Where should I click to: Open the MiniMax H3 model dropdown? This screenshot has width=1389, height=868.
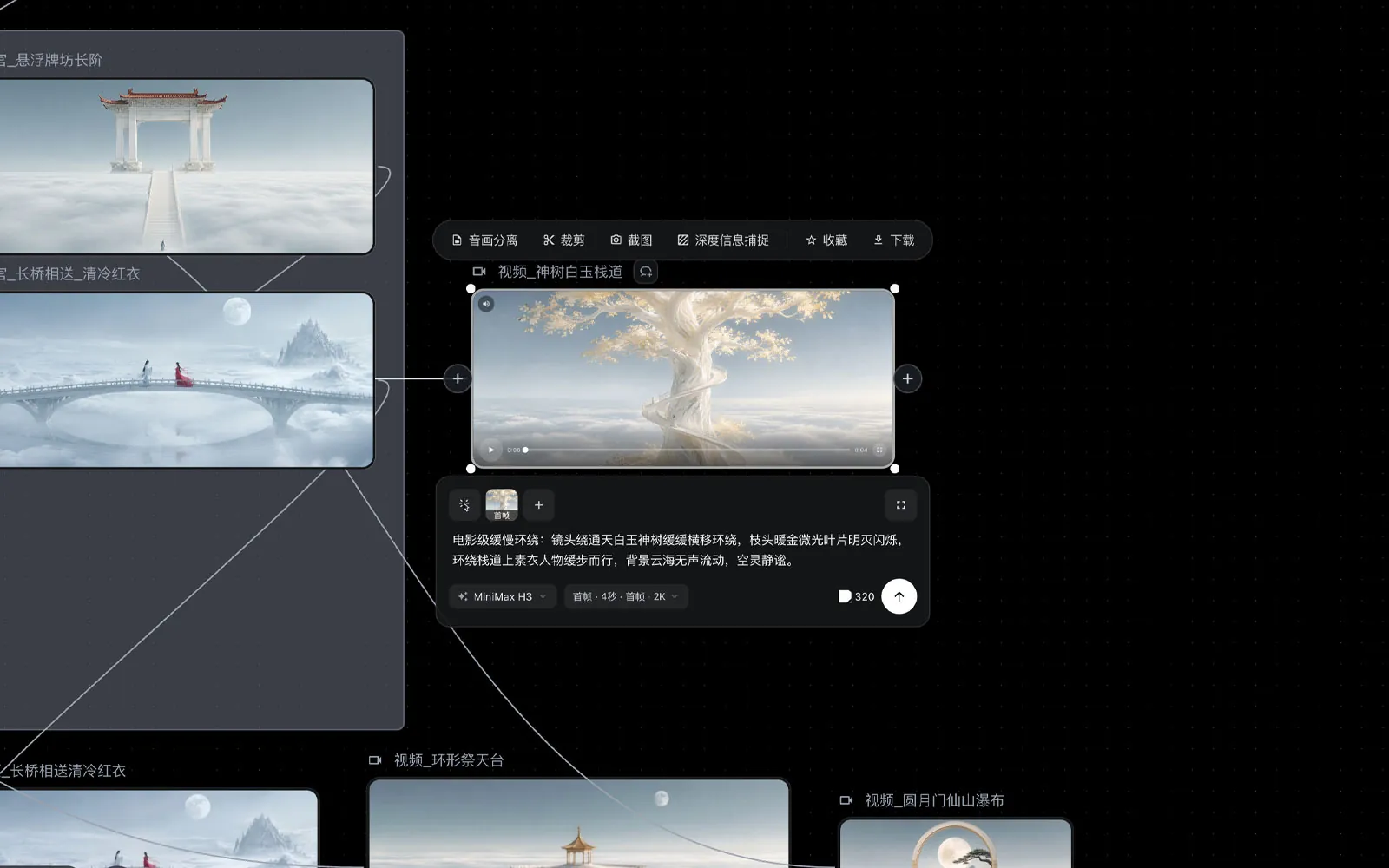[x=503, y=596]
